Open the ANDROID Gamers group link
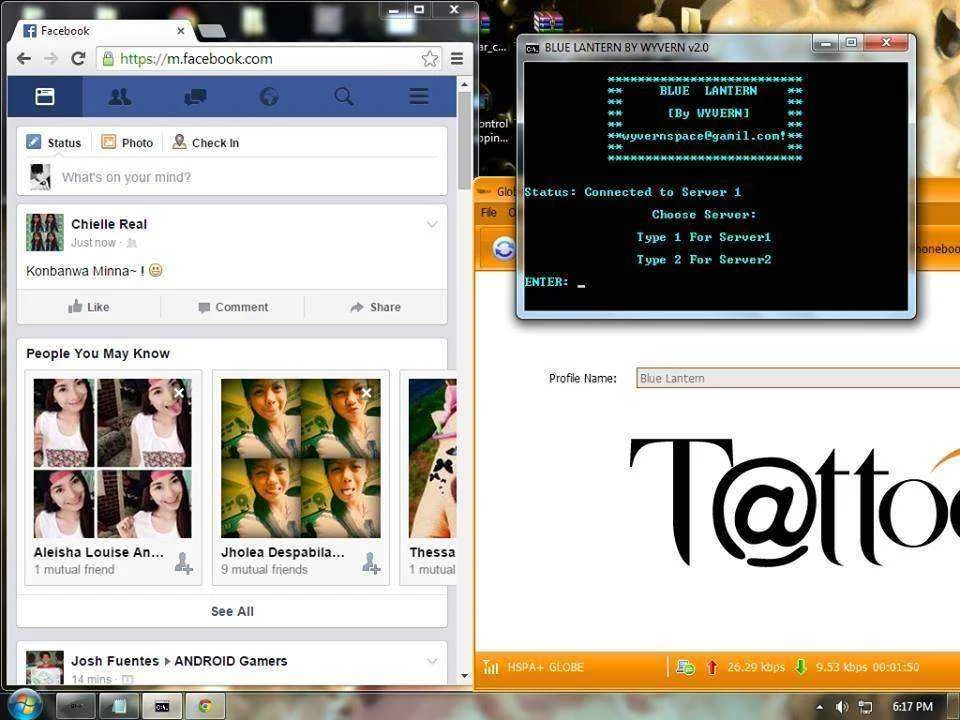Viewport: 960px width, 720px height. click(x=231, y=661)
